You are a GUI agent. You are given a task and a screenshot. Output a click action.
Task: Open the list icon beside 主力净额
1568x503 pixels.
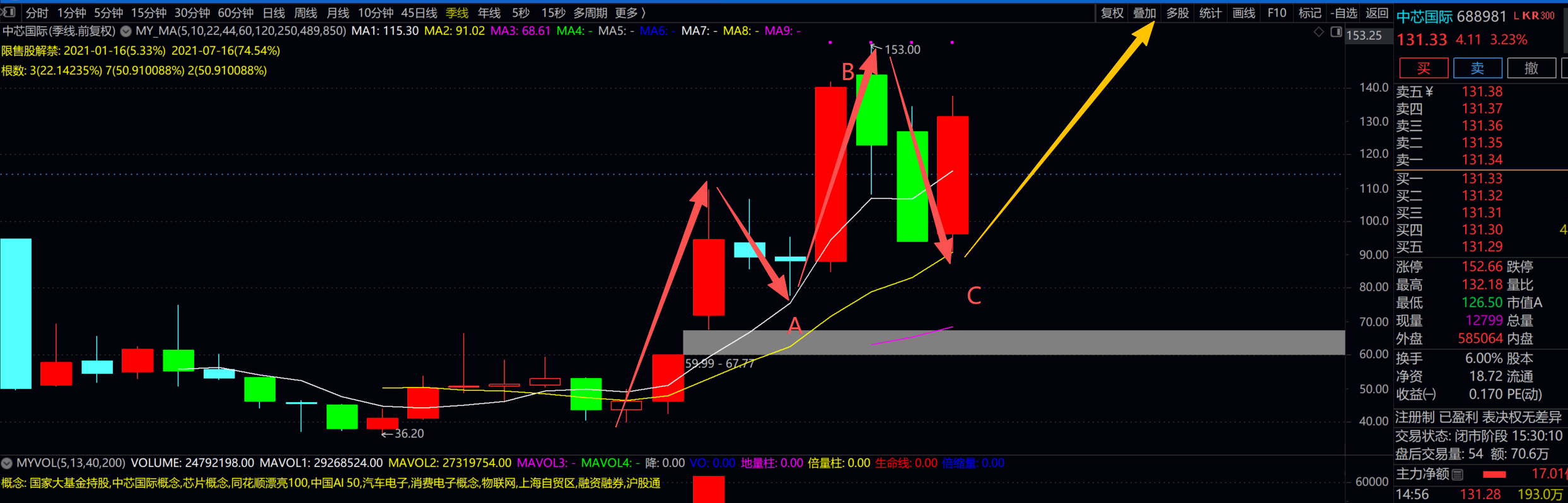click(1458, 475)
